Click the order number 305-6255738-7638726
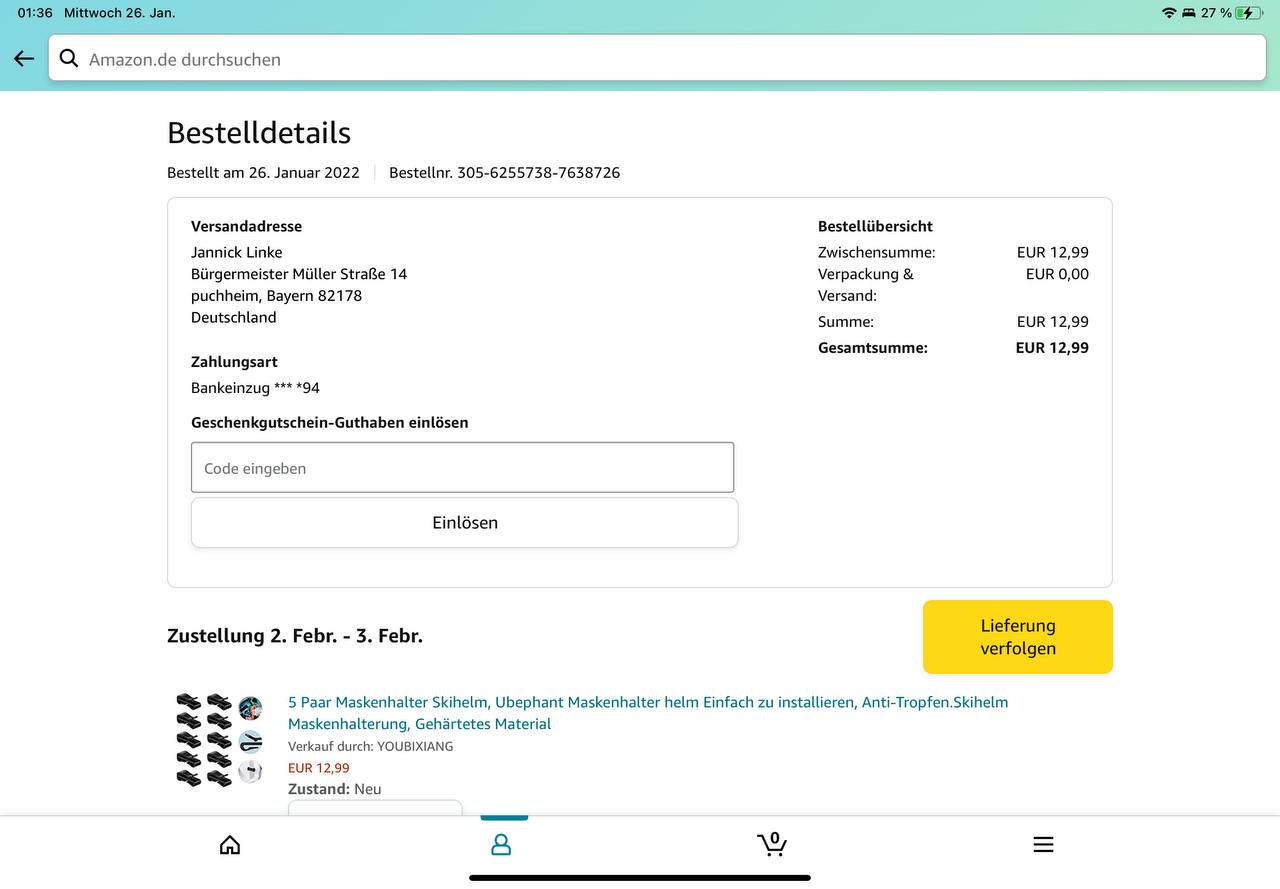Screen dimensions: 1280x889 (x=538, y=173)
